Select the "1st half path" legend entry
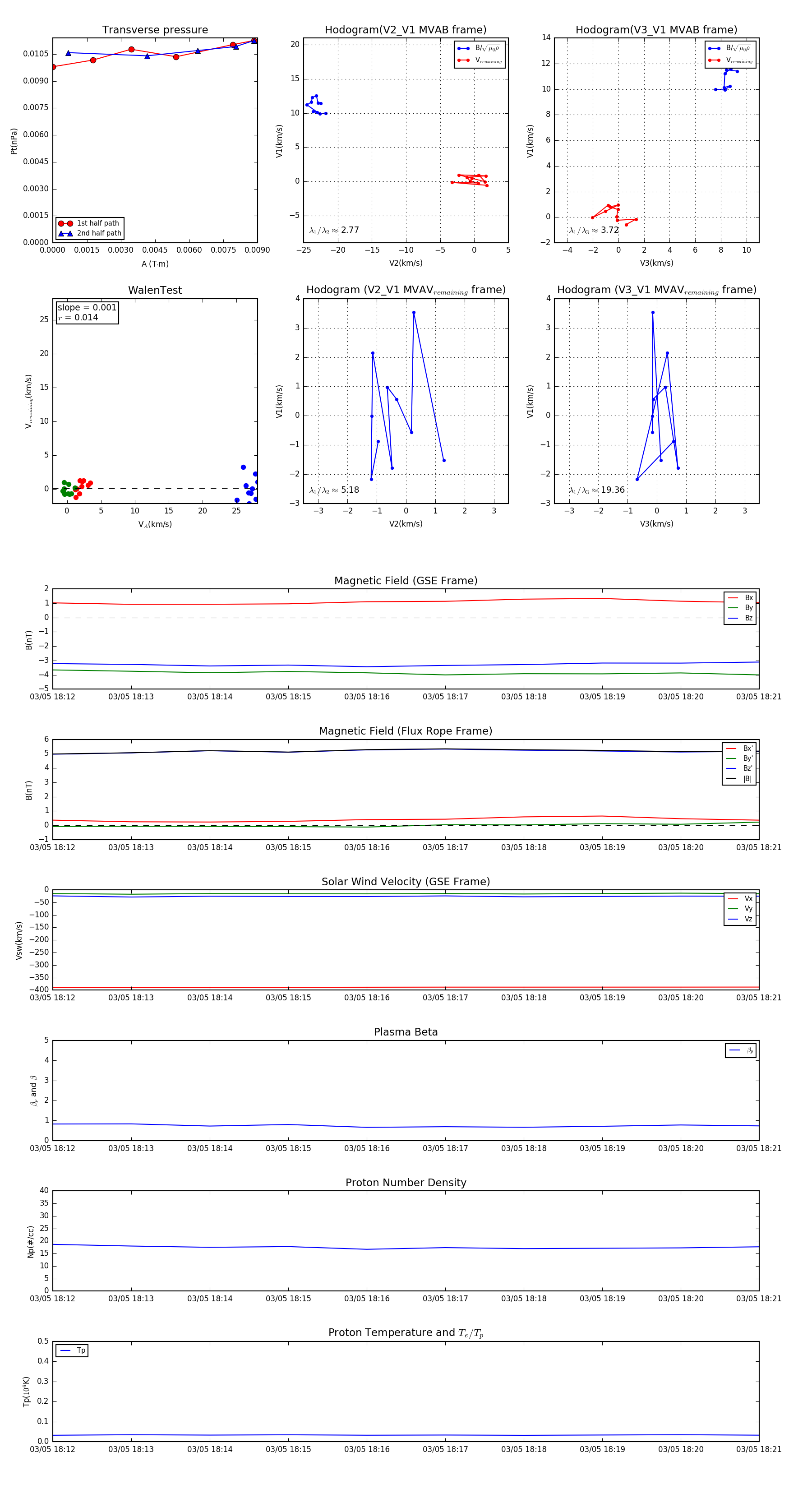 [x=89, y=223]
